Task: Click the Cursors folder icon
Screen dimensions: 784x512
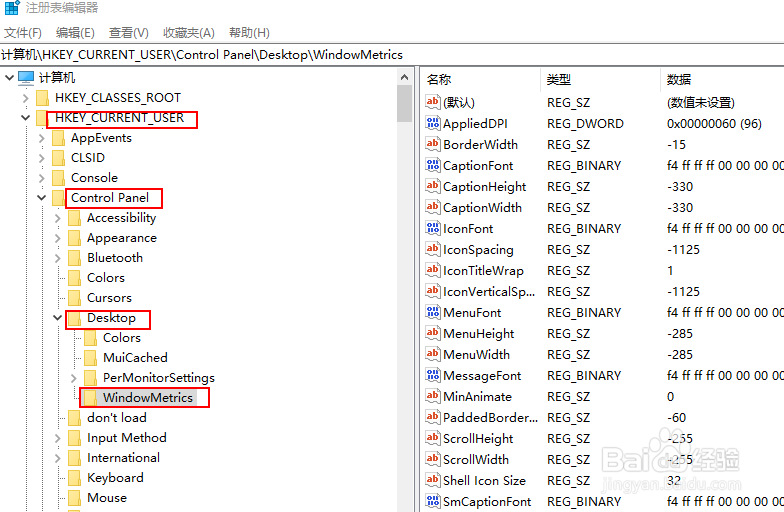Action: (74, 298)
